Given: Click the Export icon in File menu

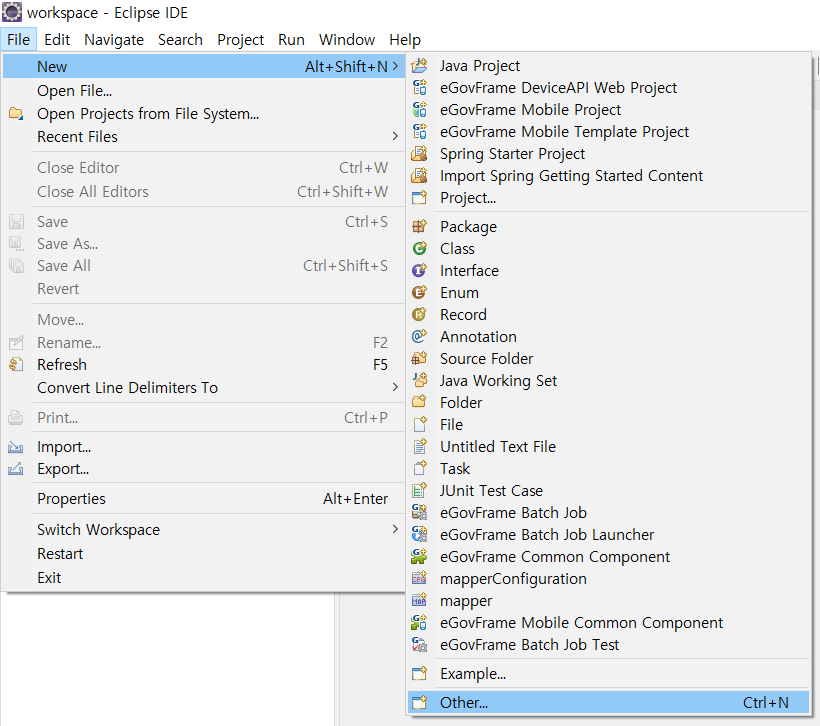Looking at the screenshot, I should pos(16,469).
